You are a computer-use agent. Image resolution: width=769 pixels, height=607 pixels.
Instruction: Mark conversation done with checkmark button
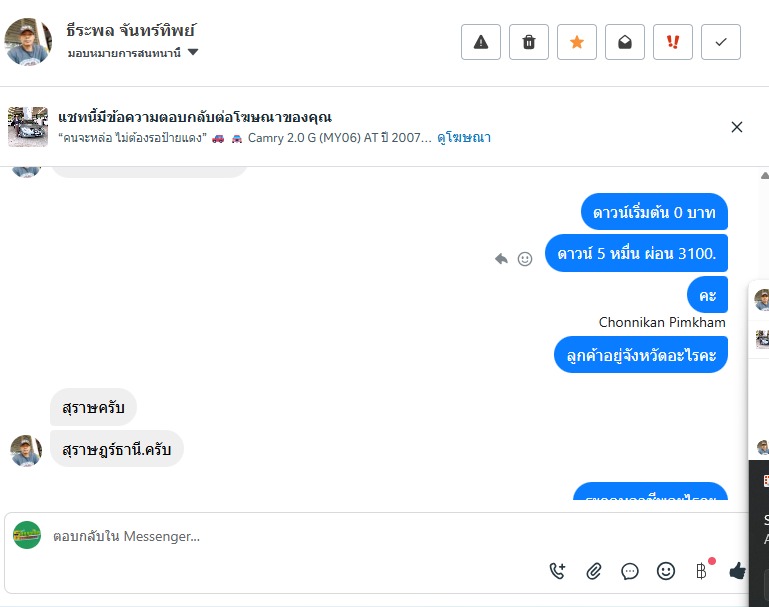pos(721,42)
